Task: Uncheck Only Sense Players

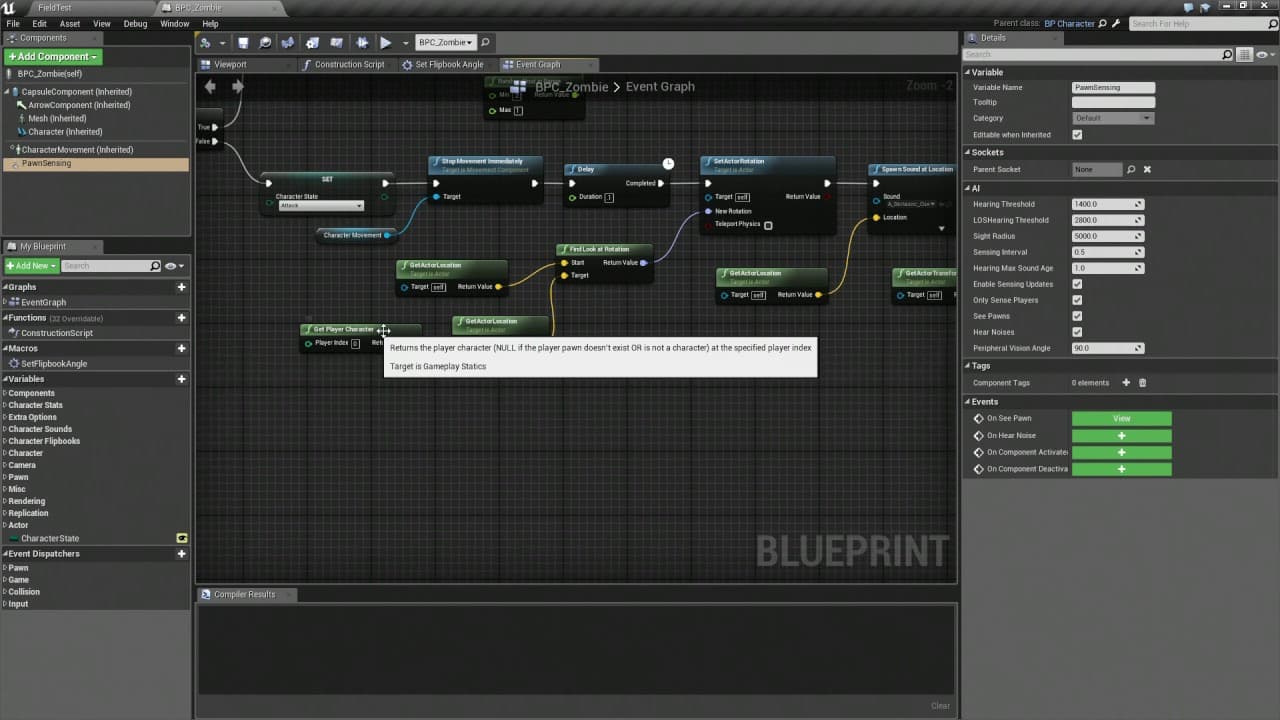Action: pos(1077,300)
